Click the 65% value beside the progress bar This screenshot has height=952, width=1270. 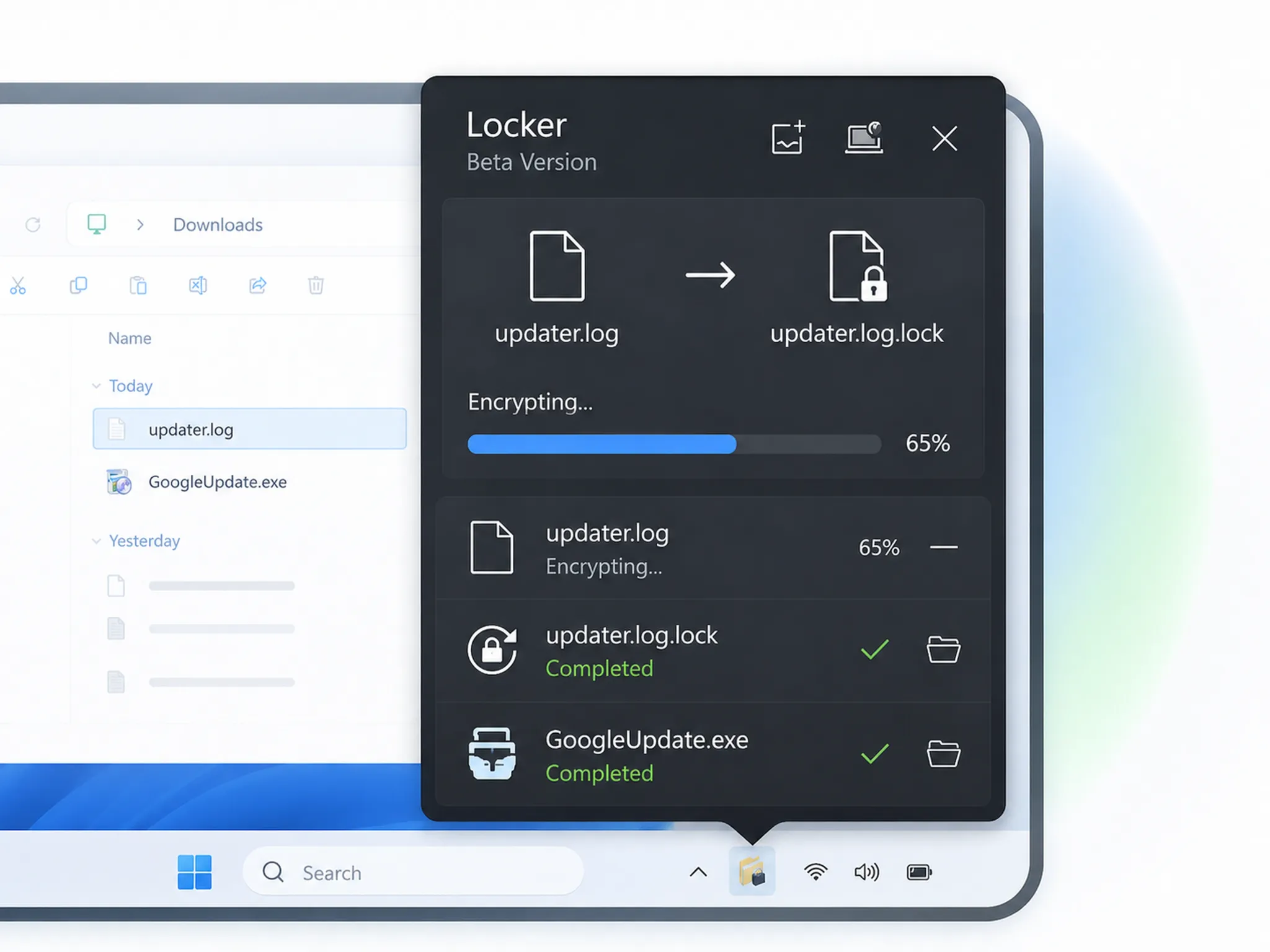pos(928,443)
